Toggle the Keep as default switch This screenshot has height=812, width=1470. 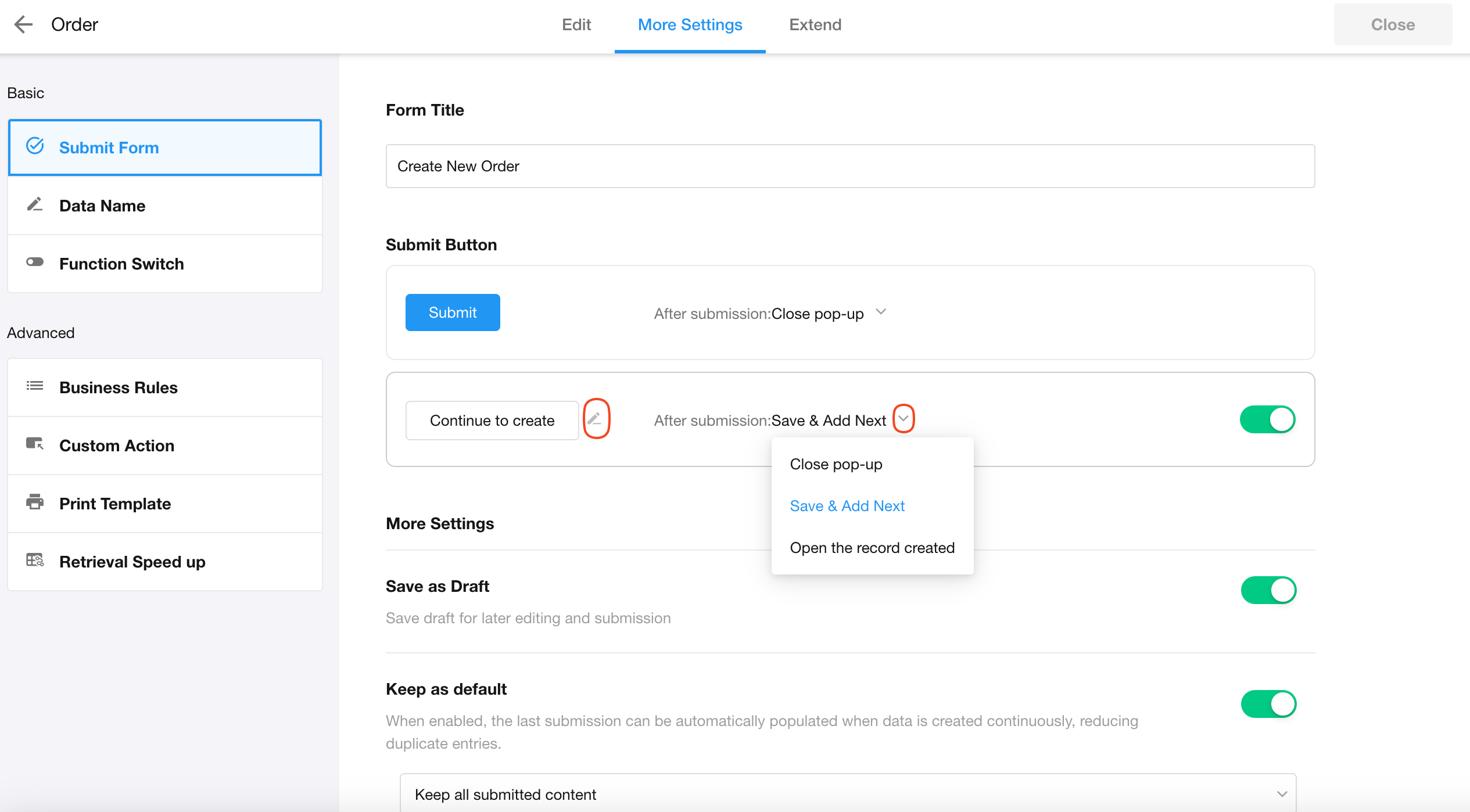point(1268,704)
